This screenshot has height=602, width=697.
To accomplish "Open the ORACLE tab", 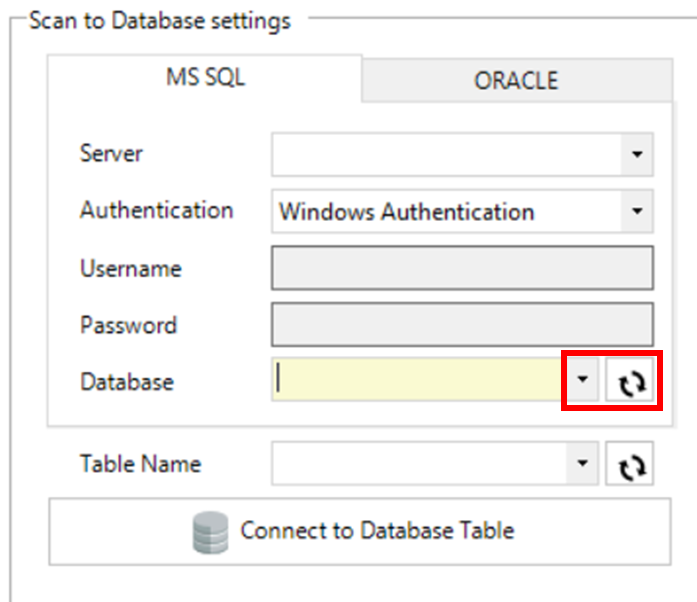I will 516,81.
